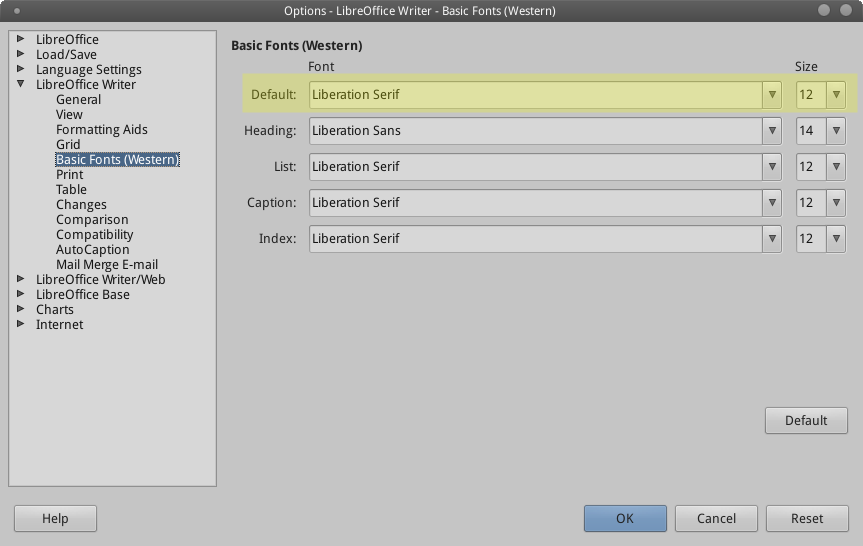The height and width of the screenshot is (546, 863).
Task: Click the Cancel button
Action: 716,518
